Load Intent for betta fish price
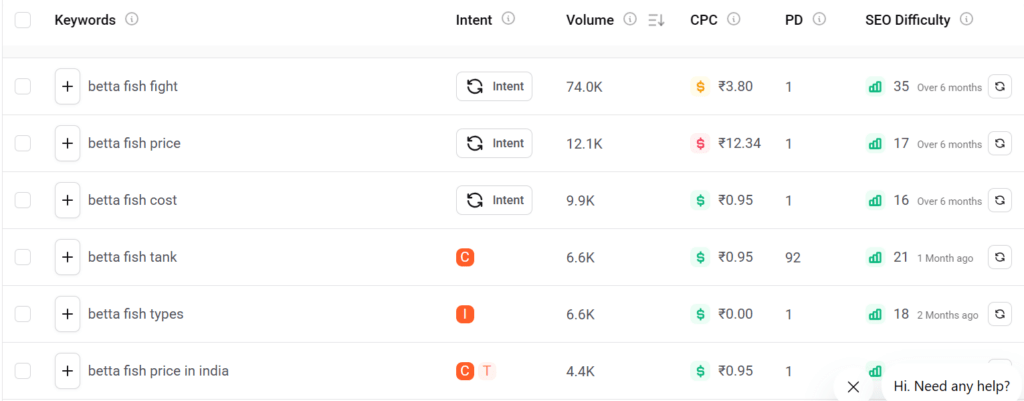 pyautogui.click(x=494, y=143)
